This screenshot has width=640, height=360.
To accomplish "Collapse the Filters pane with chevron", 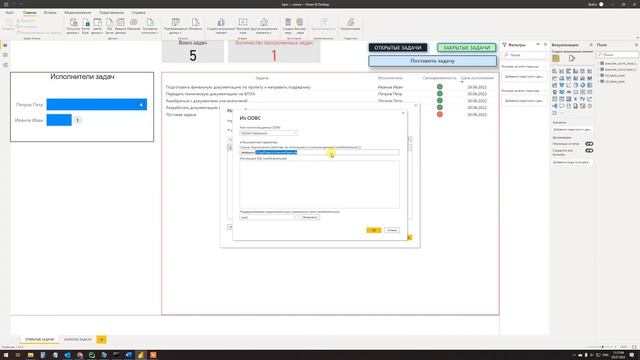I will pos(545,44).
